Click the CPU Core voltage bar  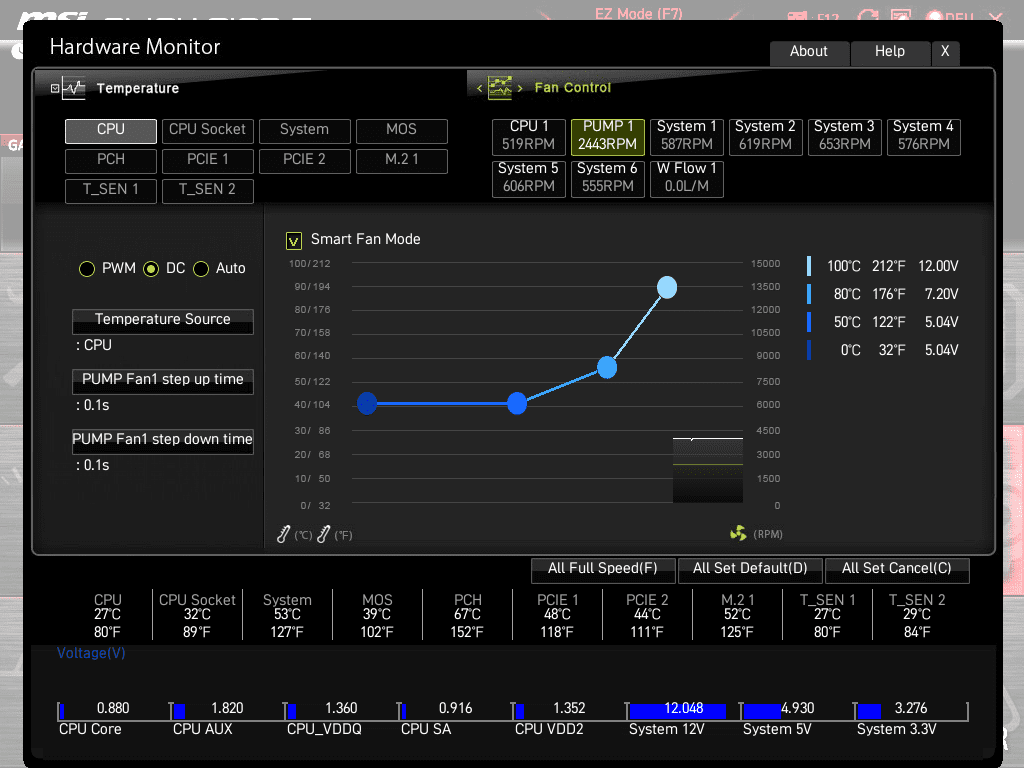click(61, 711)
